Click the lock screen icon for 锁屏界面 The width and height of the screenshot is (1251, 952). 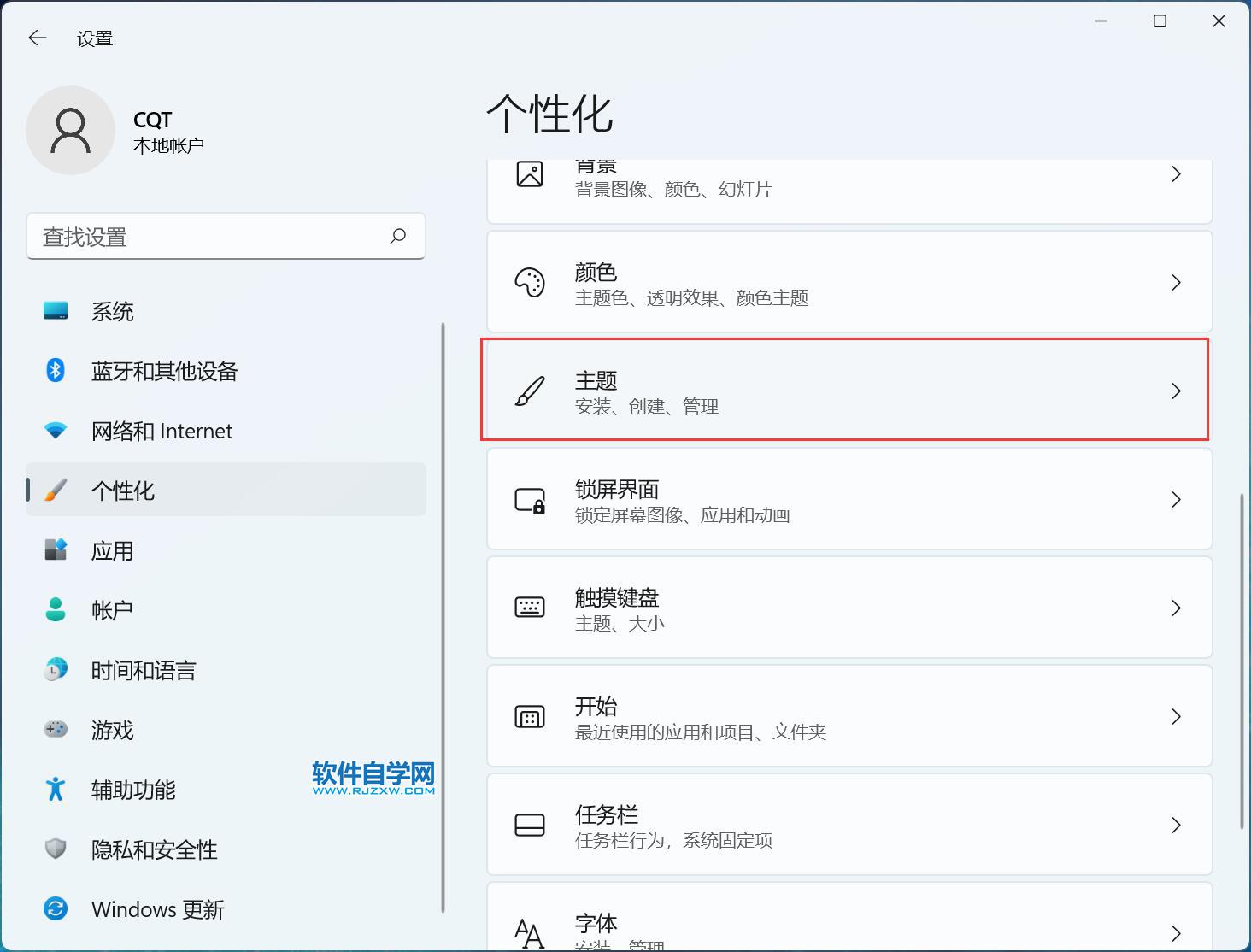530,500
